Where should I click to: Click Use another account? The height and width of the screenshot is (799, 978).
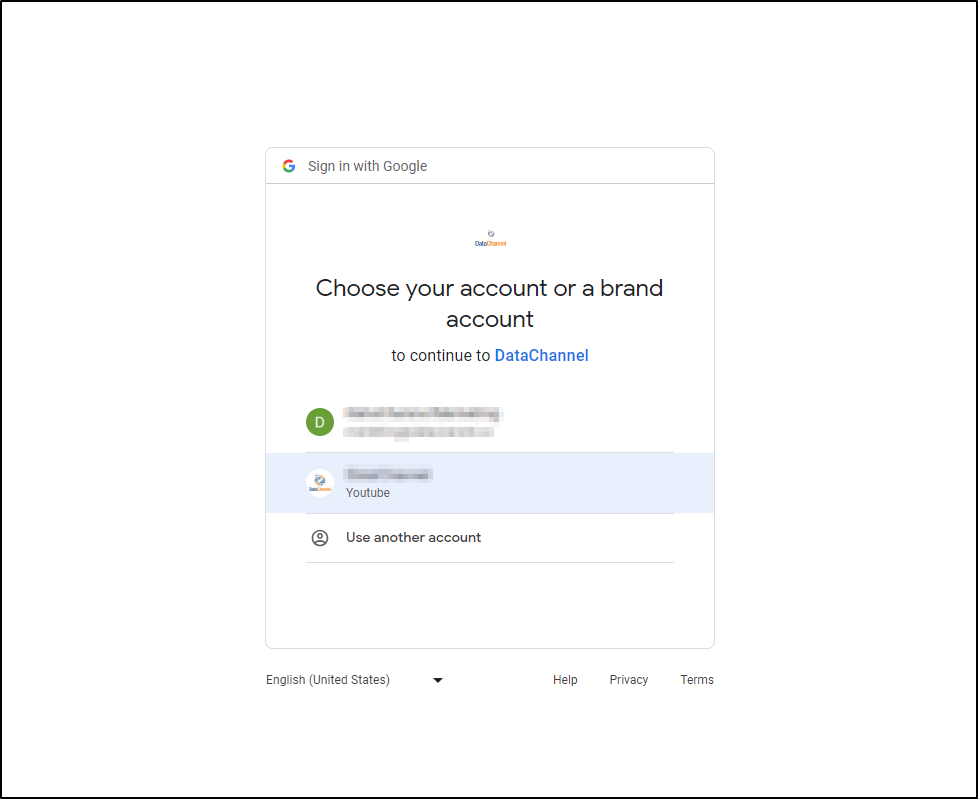(490, 538)
